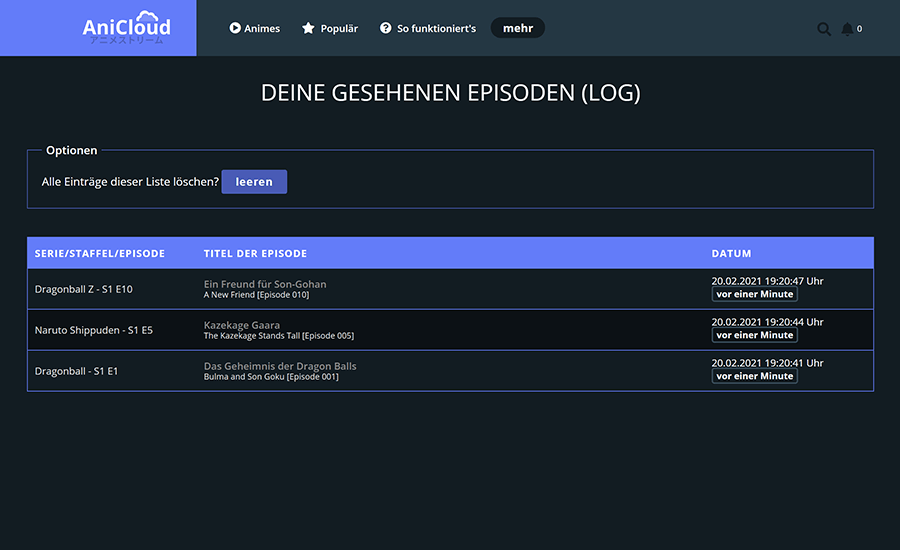
Task: Open episode Das Geheimnis der Dragon Balls
Action: (x=280, y=366)
